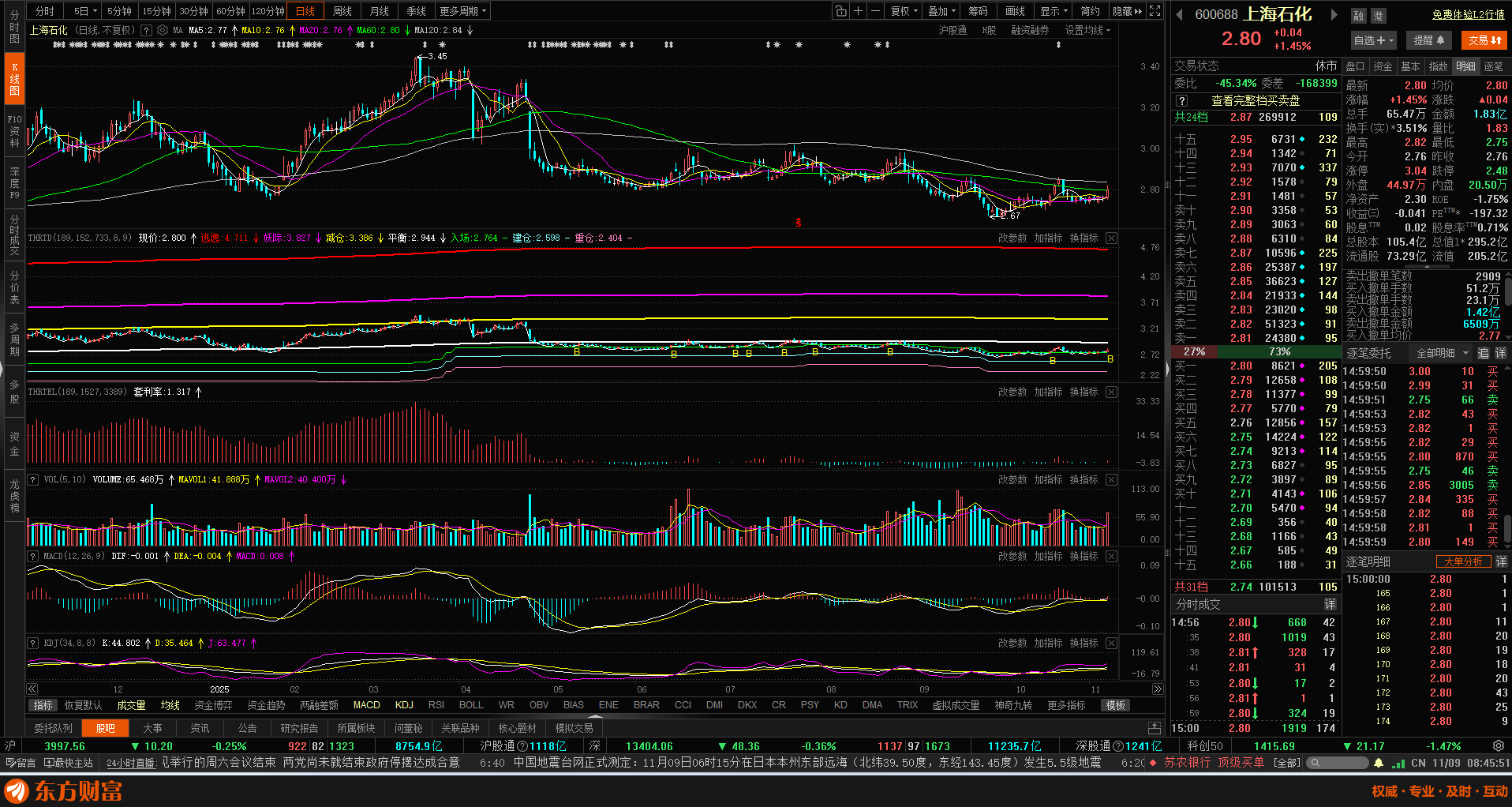This screenshot has height=807, width=1512.
Task: Click the 提醒 alert button
Action: (1429, 40)
